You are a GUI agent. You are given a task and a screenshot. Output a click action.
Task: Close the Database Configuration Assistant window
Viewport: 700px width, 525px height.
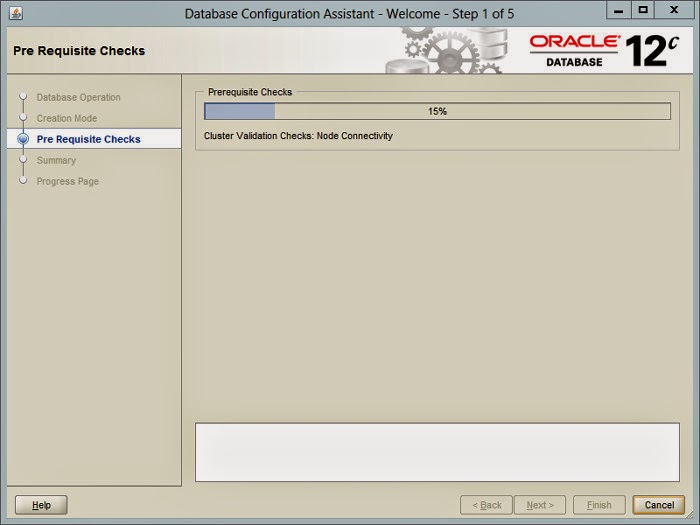[674, 10]
